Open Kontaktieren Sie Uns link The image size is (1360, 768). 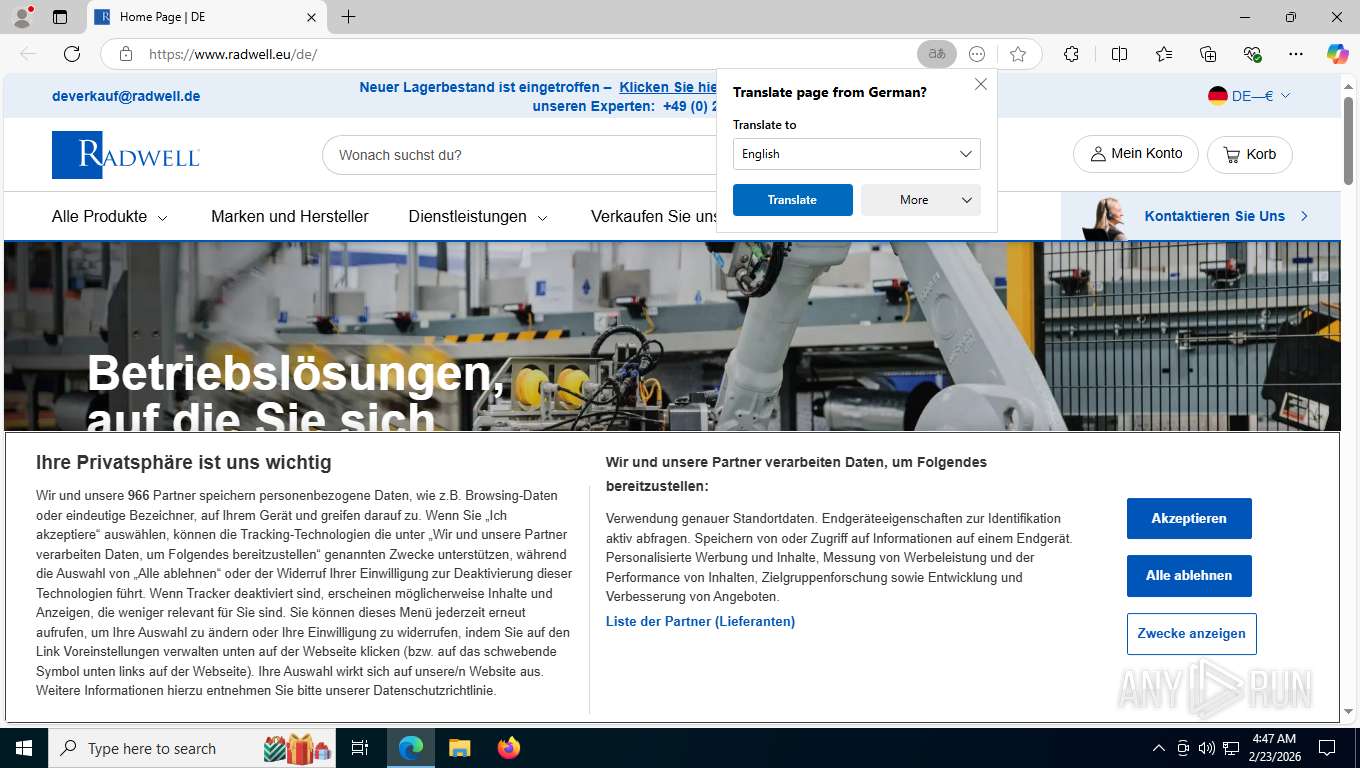click(1227, 216)
